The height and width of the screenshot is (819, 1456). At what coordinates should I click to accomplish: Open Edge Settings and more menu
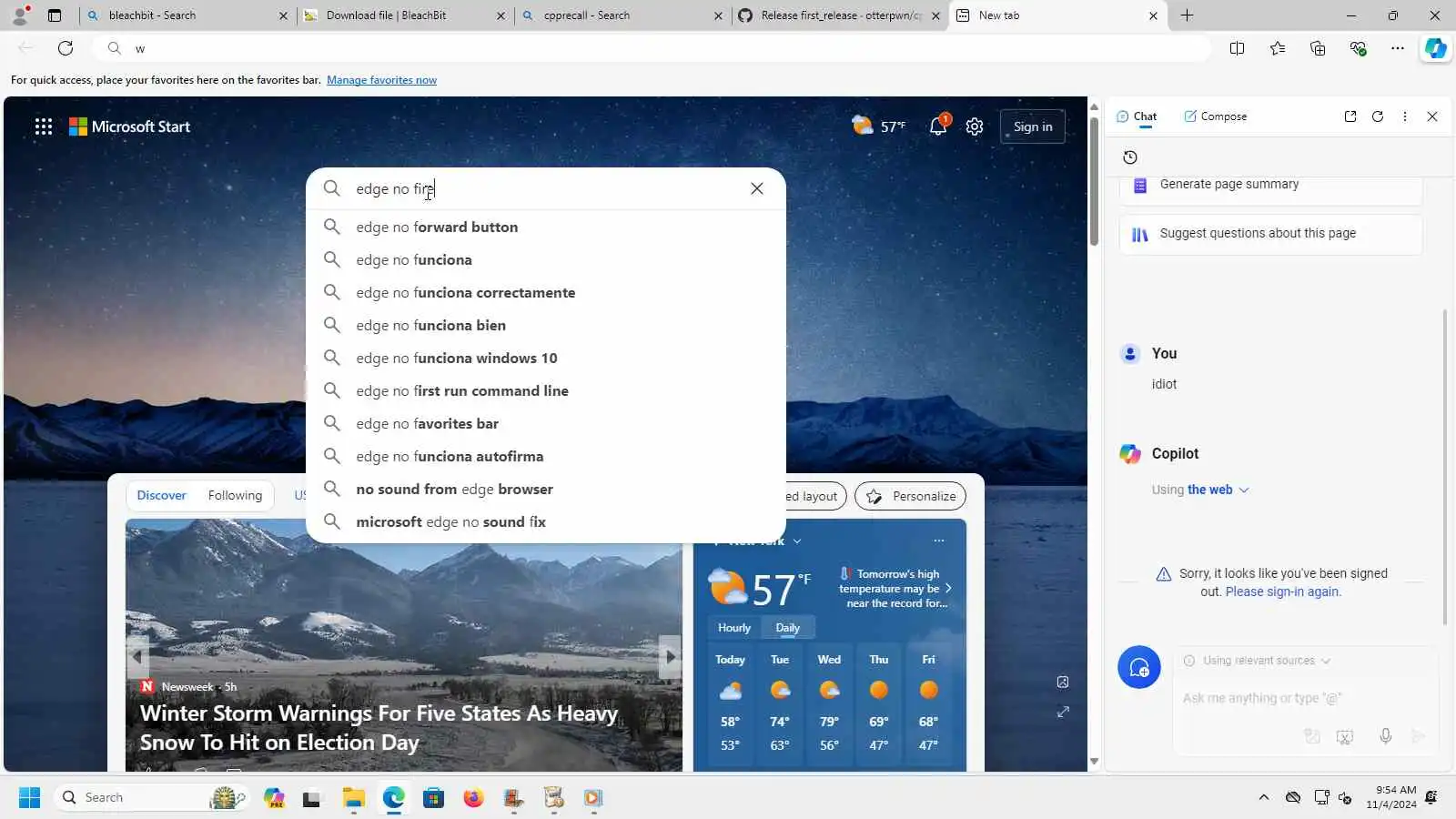(x=1398, y=48)
